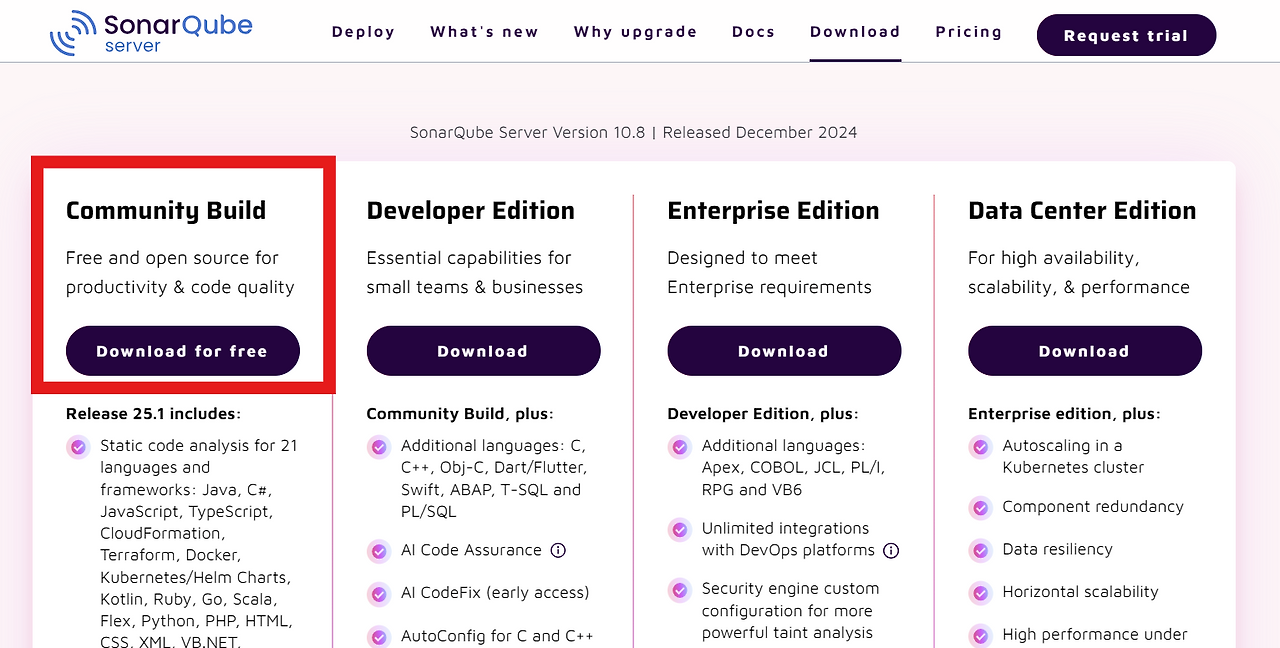This screenshot has width=1280, height=648.
Task: Open the What's new menu item
Action: coord(484,32)
